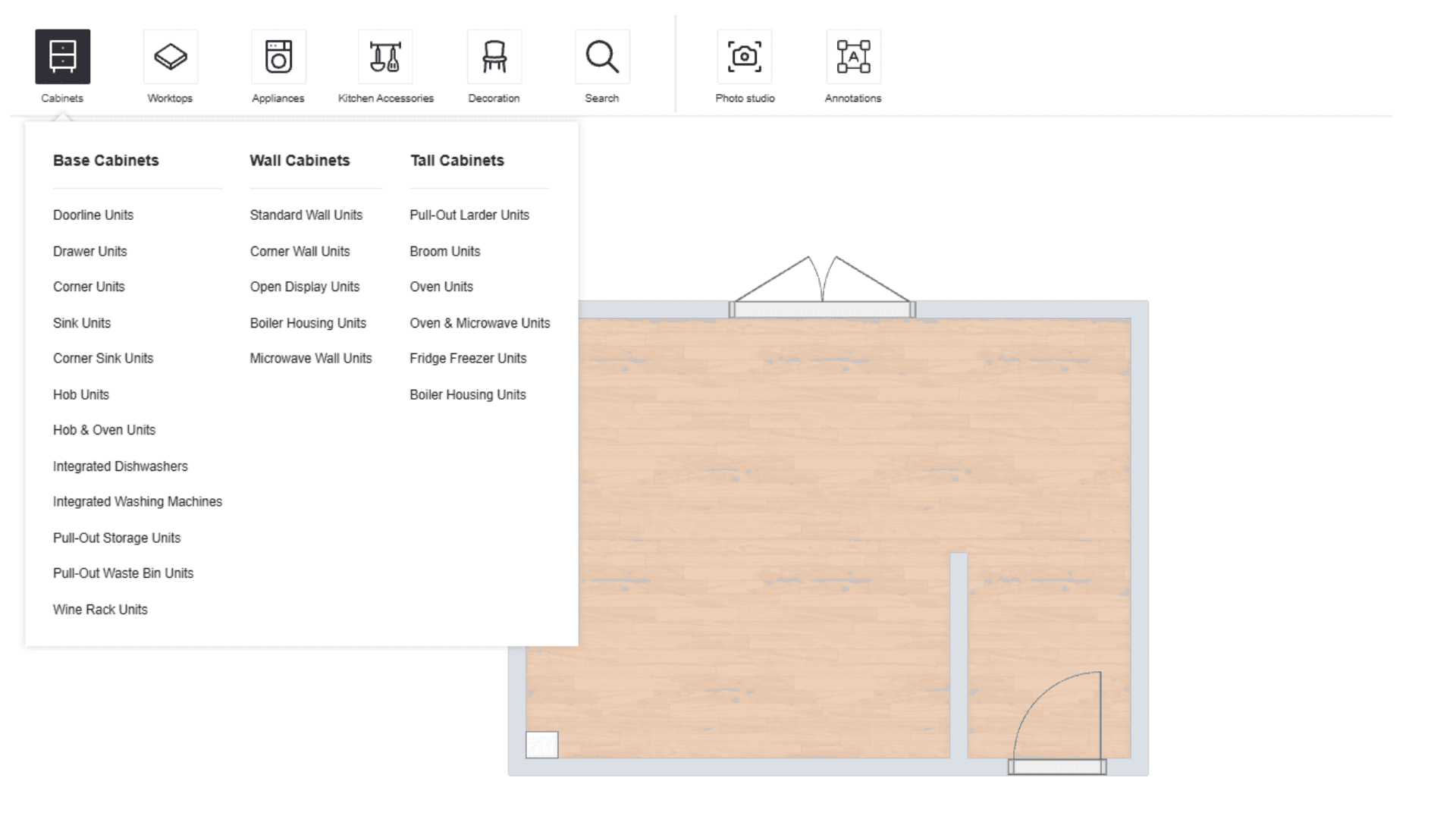Choose Pull-Out Storage Units

117,538
